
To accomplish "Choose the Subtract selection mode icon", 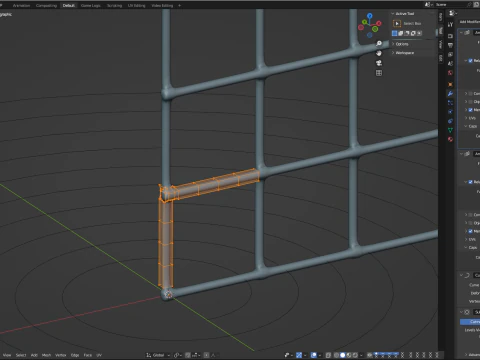I will (x=407, y=33).
